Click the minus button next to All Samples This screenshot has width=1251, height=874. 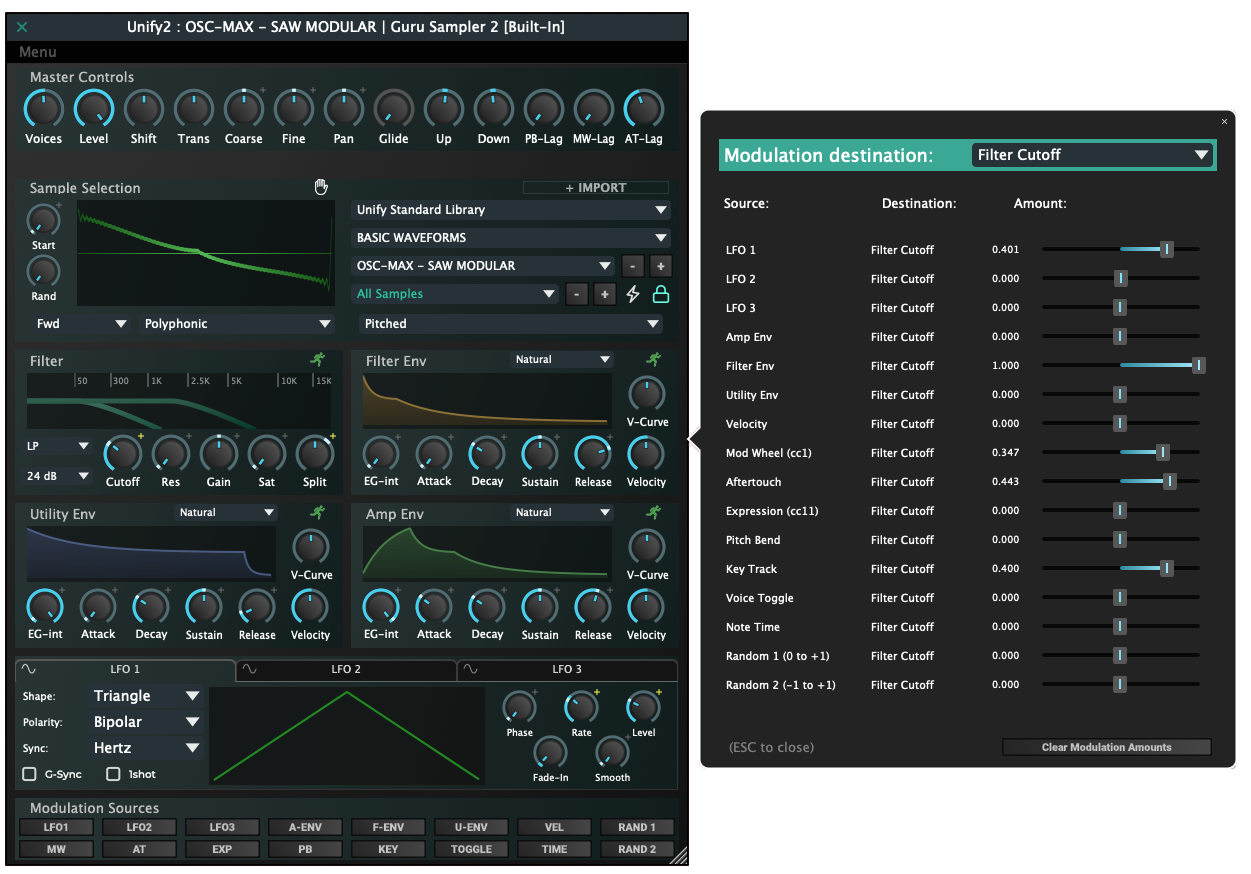point(576,294)
